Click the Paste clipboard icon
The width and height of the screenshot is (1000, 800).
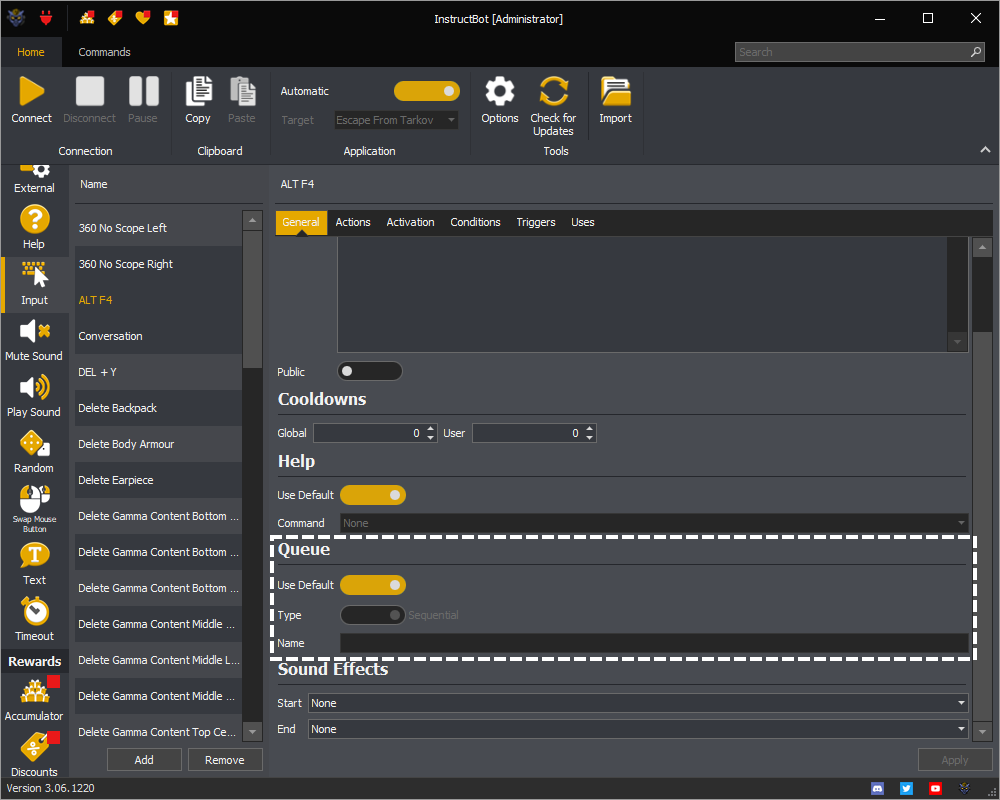(242, 91)
